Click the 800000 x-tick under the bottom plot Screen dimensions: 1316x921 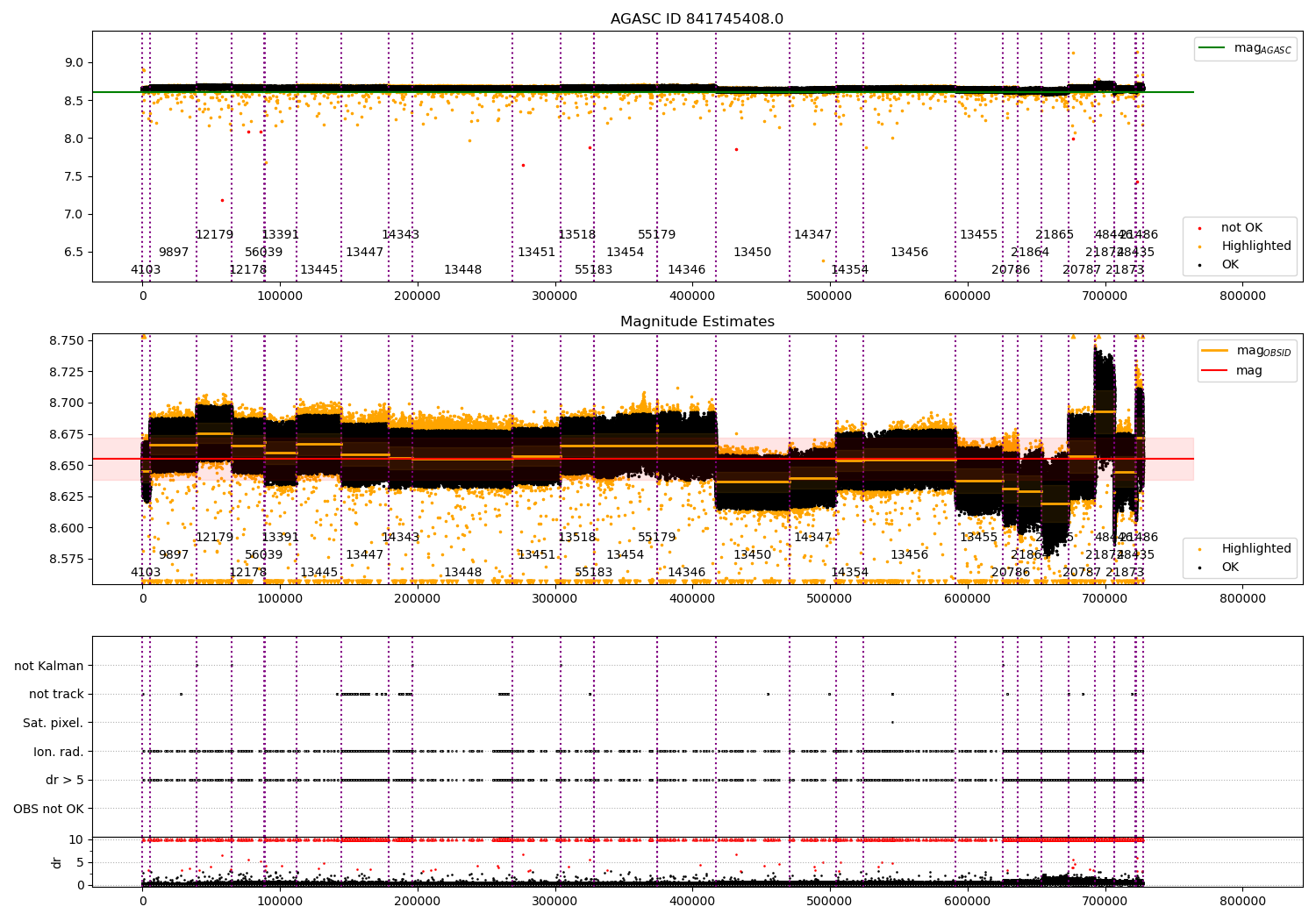pos(1243,901)
